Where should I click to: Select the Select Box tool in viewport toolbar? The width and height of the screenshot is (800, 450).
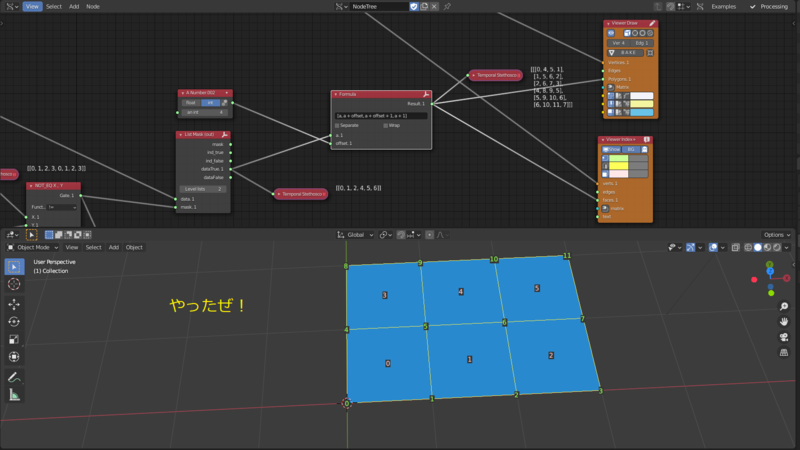point(14,267)
